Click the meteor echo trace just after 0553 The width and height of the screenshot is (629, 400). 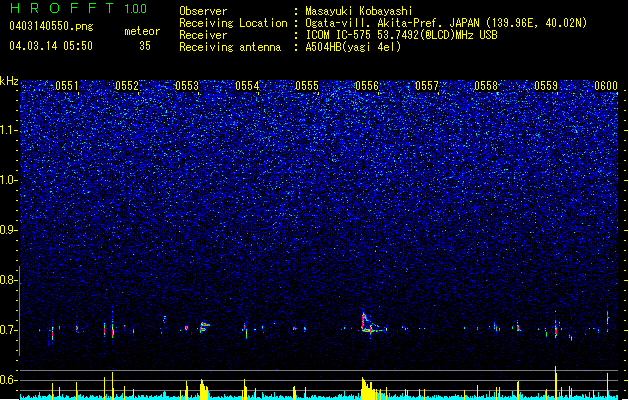coord(204,327)
